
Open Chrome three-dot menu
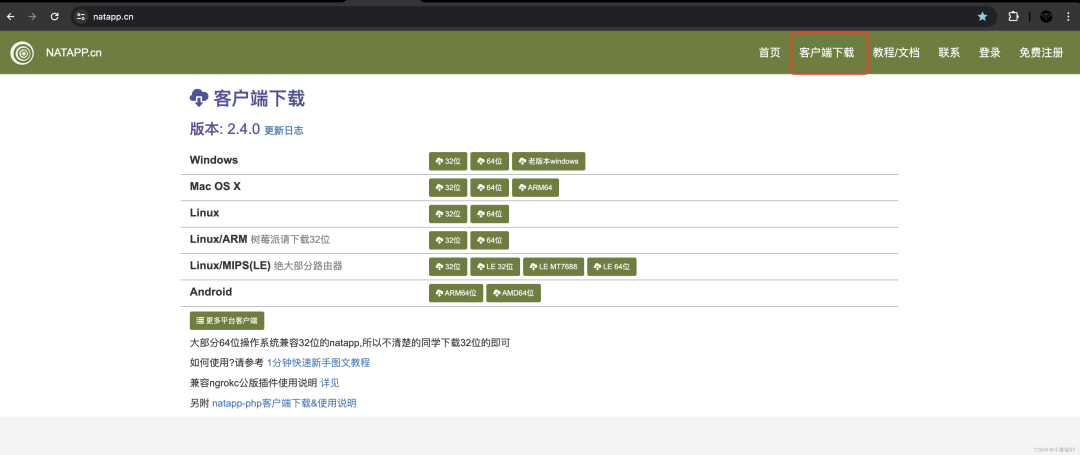(1066, 17)
